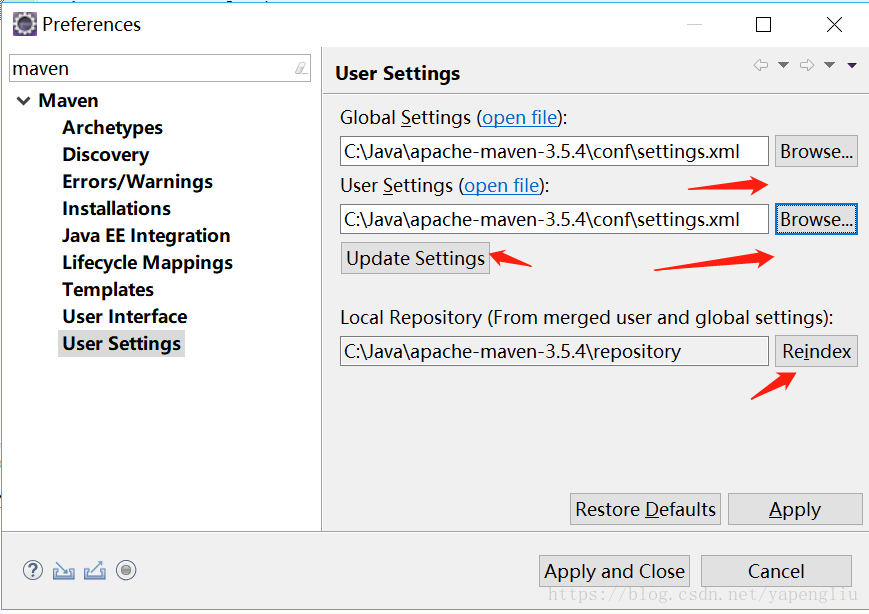Open the Help question mark icon
This screenshot has height=614, width=869.
(33, 570)
